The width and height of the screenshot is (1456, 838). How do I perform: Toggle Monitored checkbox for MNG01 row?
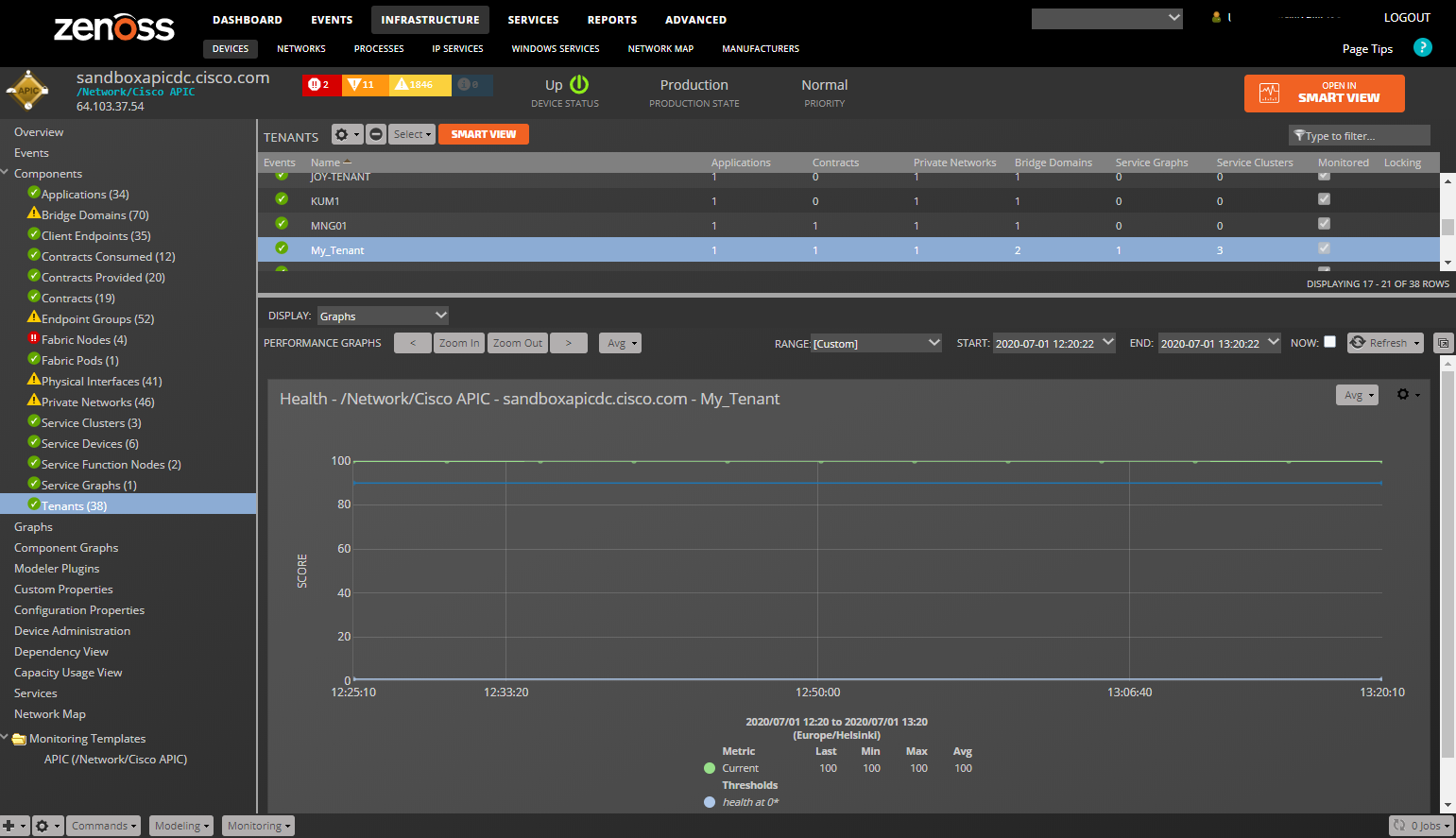[1324, 224]
